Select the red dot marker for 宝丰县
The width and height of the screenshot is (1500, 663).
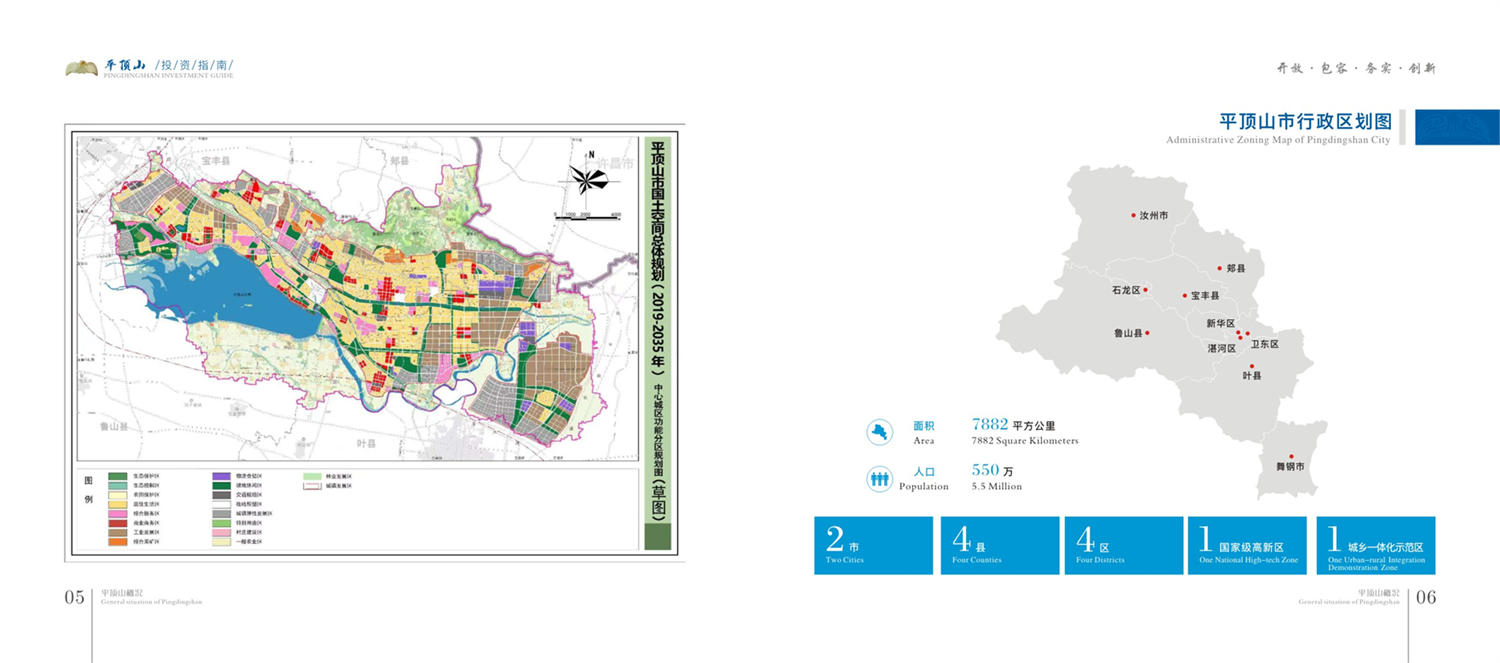(x=1184, y=296)
